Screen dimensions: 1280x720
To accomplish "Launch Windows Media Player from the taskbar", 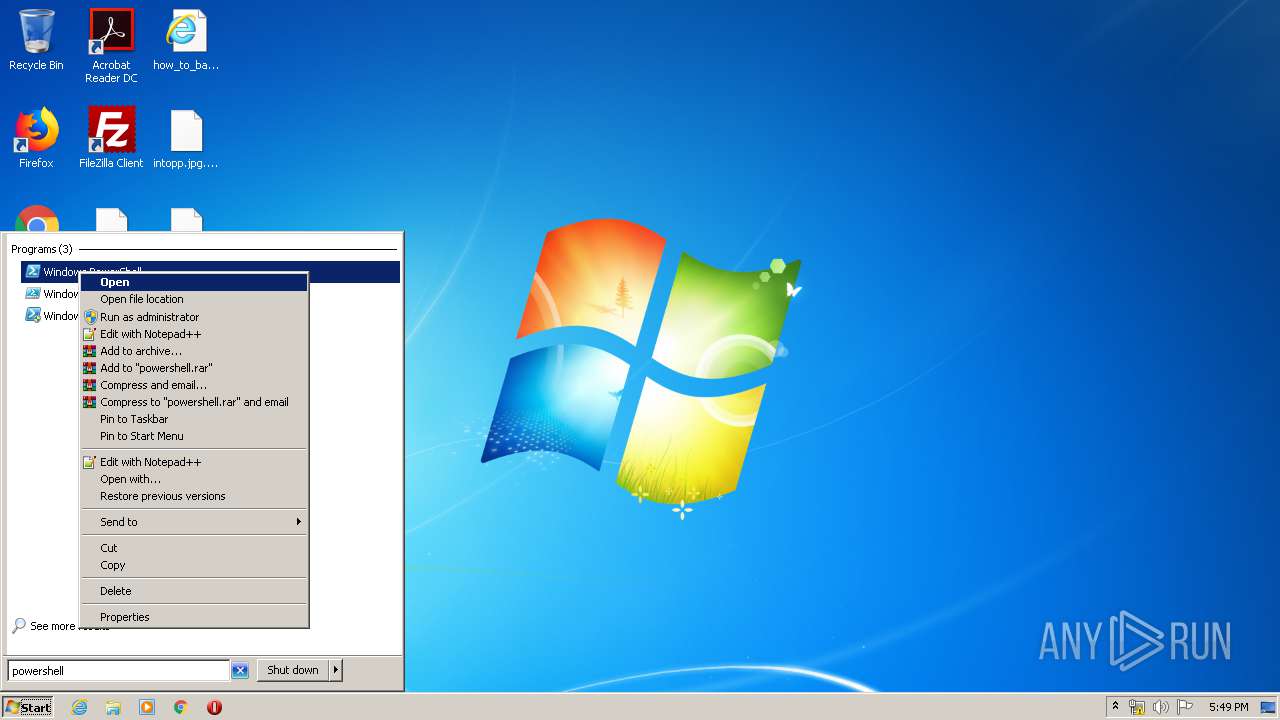I will 147,707.
